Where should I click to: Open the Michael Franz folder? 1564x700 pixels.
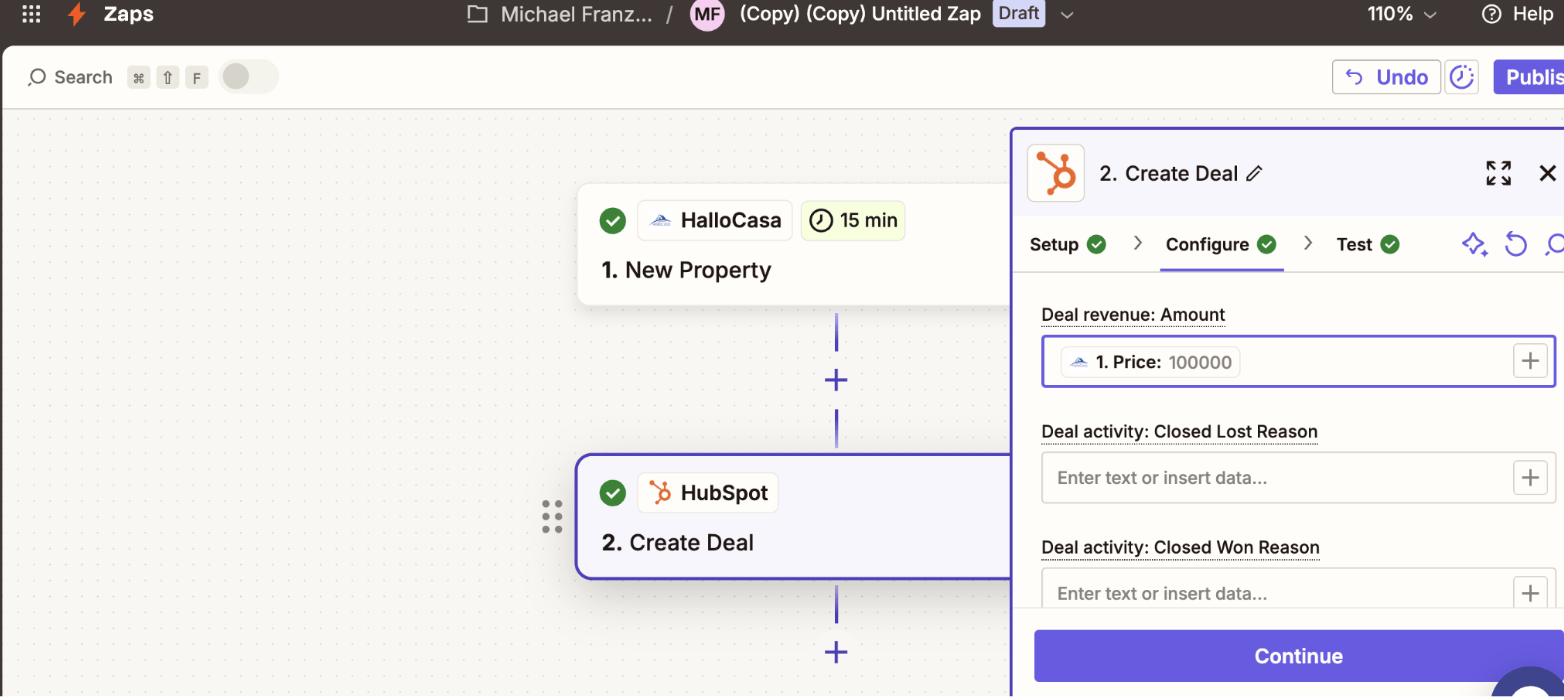pos(560,14)
